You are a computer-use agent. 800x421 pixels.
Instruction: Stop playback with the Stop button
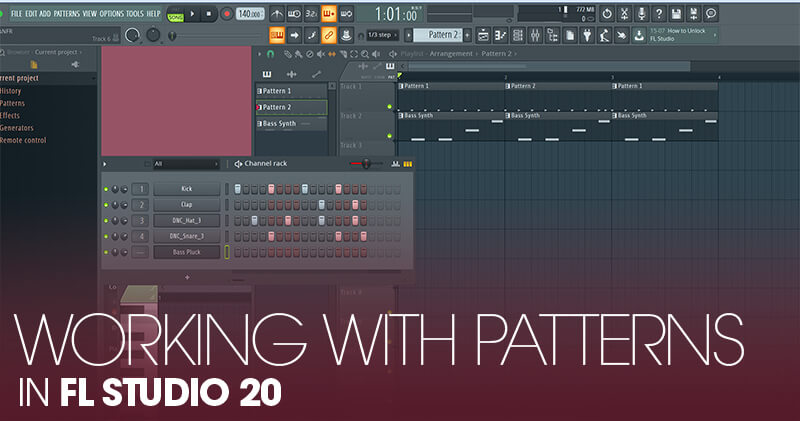click(209, 14)
